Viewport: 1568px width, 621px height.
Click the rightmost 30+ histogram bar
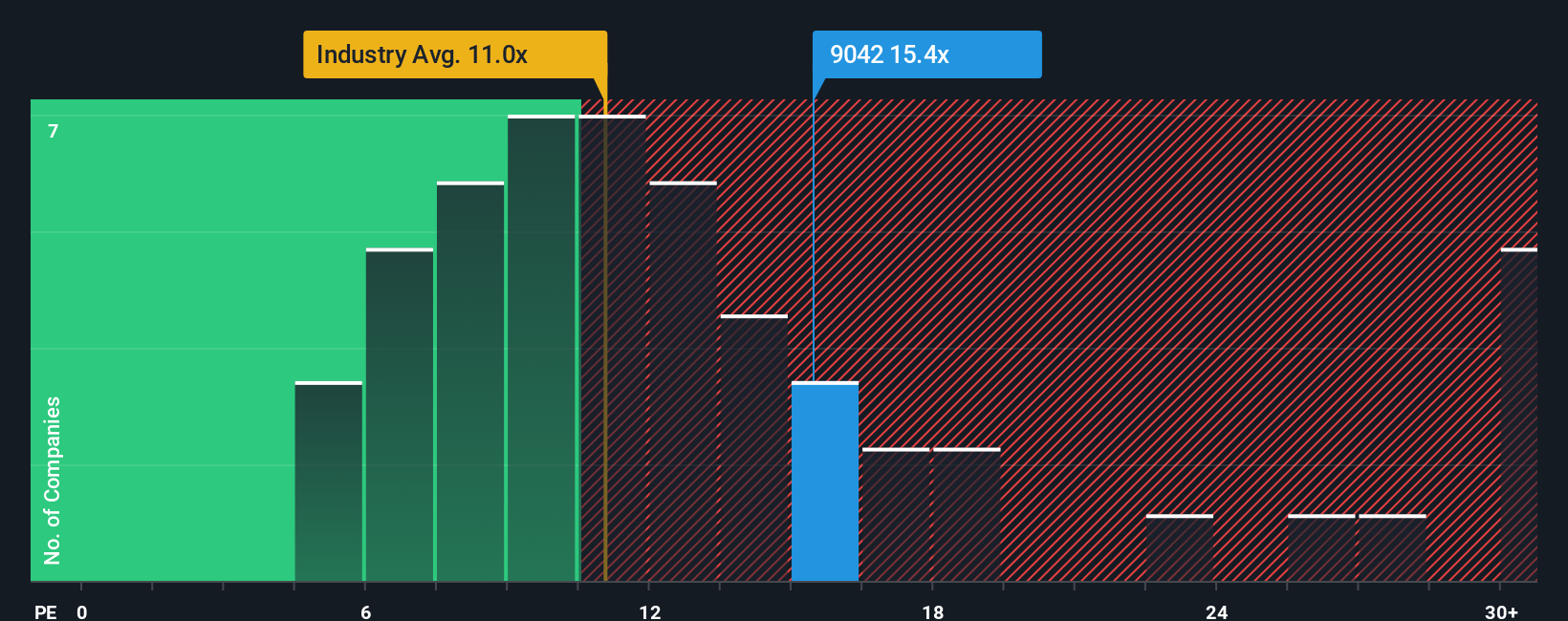coord(1519,415)
